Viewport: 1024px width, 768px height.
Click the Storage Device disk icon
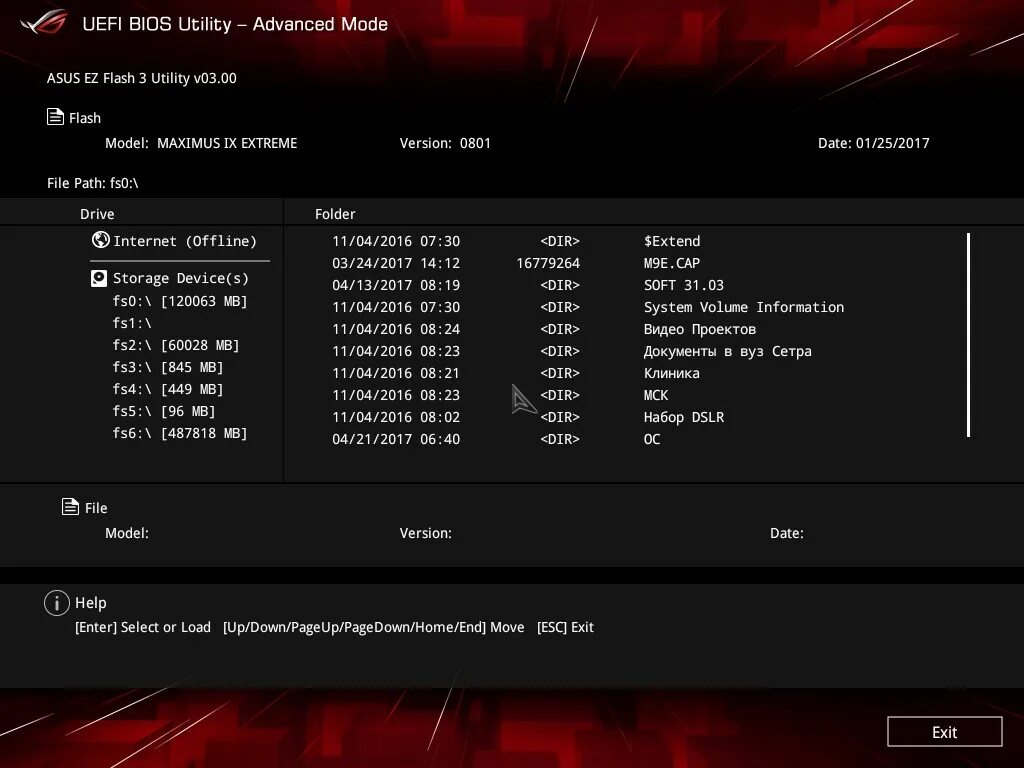click(99, 278)
